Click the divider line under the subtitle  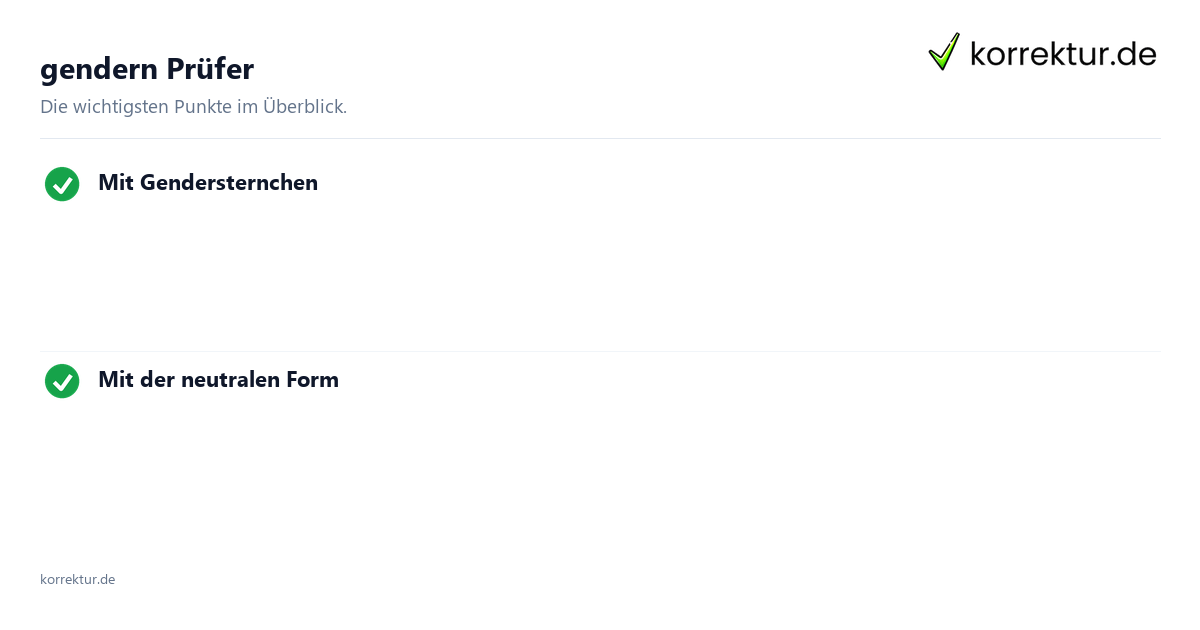tap(600, 138)
